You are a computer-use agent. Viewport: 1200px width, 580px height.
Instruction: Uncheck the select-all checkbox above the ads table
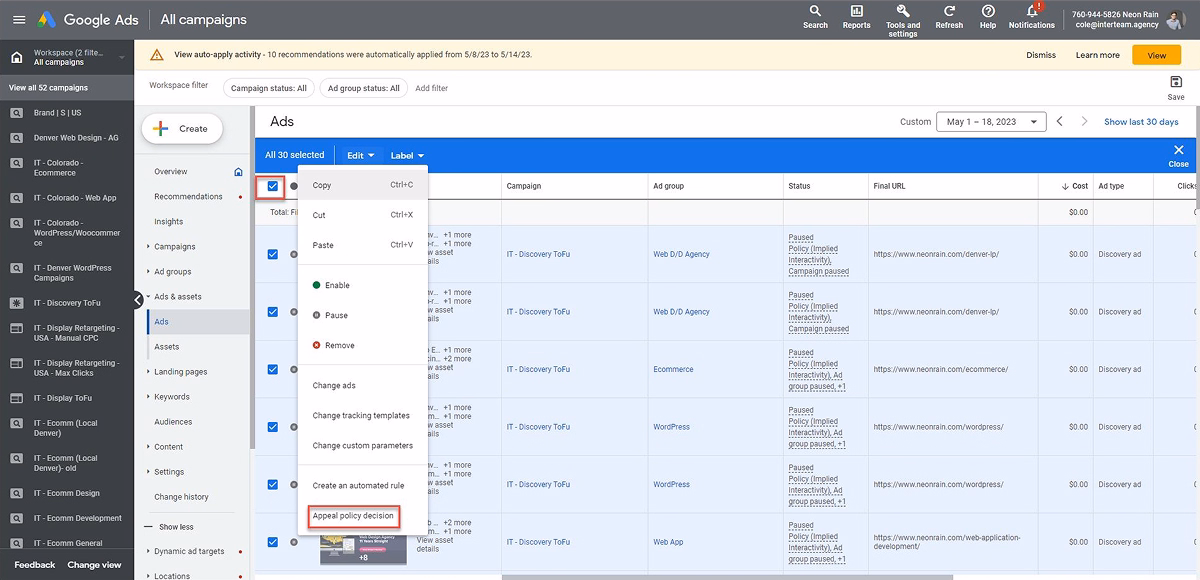click(x=273, y=186)
